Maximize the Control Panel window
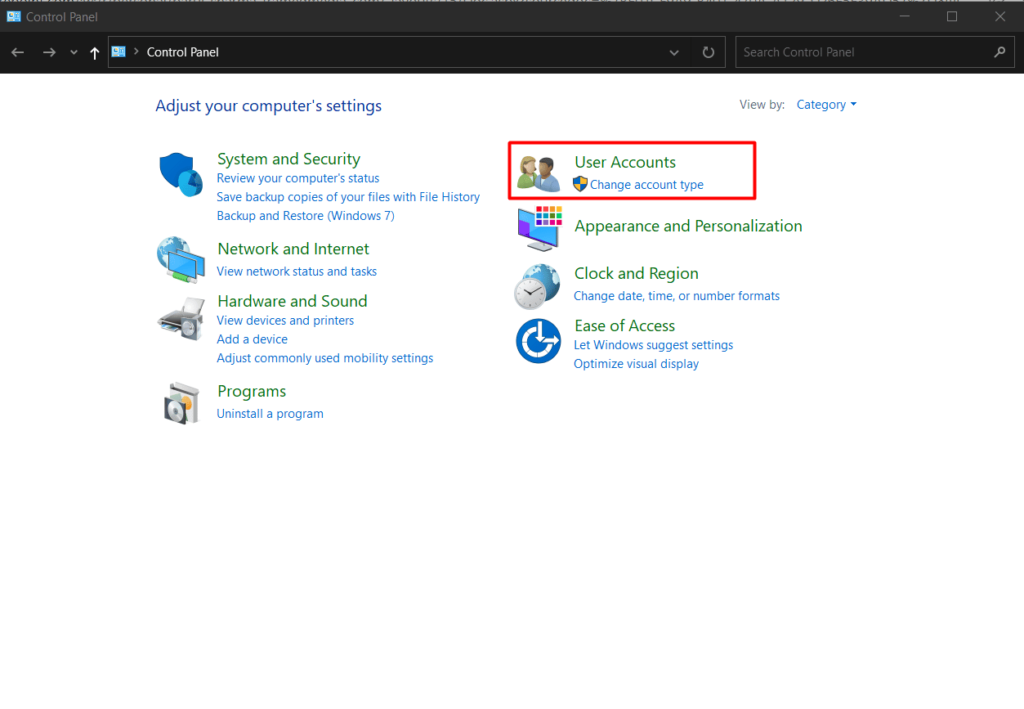This screenshot has width=1024, height=709. (952, 16)
